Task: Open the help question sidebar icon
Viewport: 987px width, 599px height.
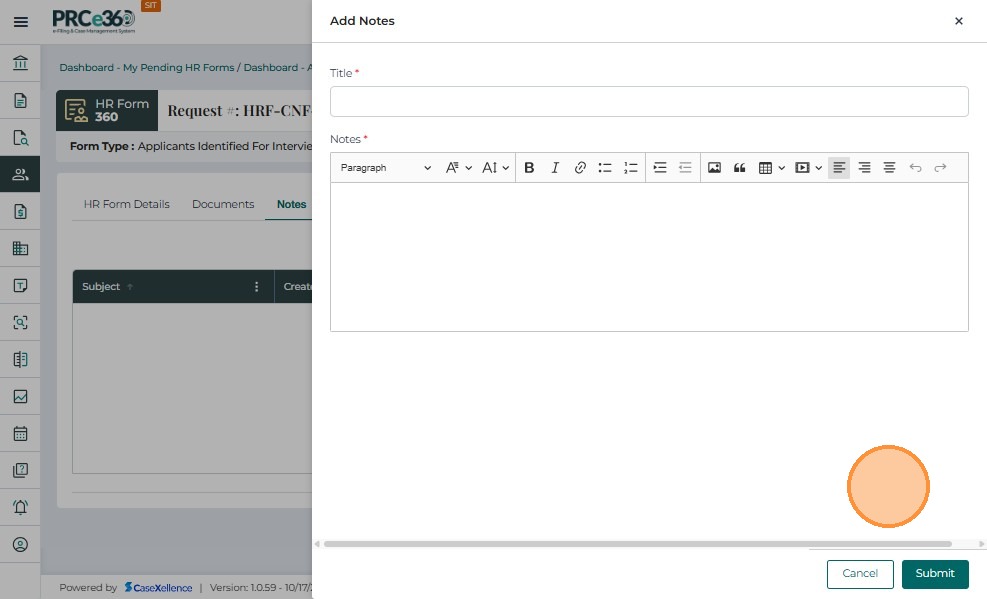Action: tap(20, 470)
